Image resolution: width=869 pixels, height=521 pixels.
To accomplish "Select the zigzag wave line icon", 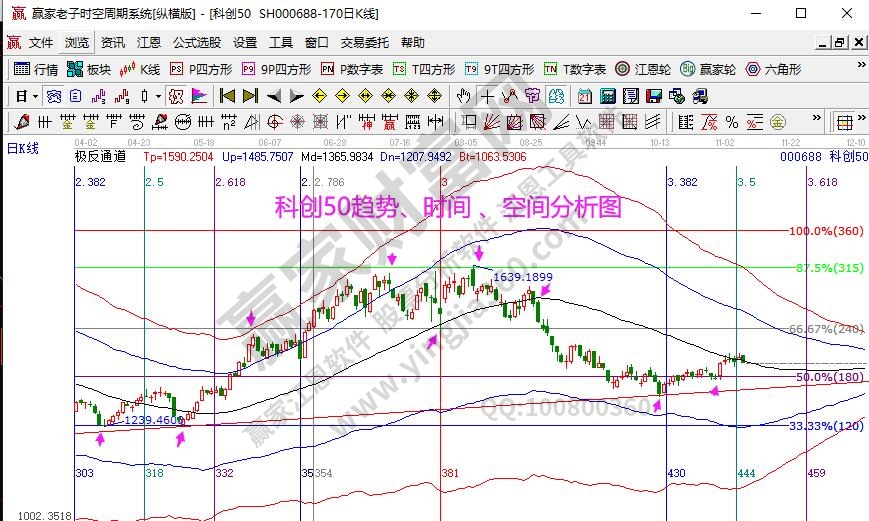I will pyautogui.click(x=583, y=121).
